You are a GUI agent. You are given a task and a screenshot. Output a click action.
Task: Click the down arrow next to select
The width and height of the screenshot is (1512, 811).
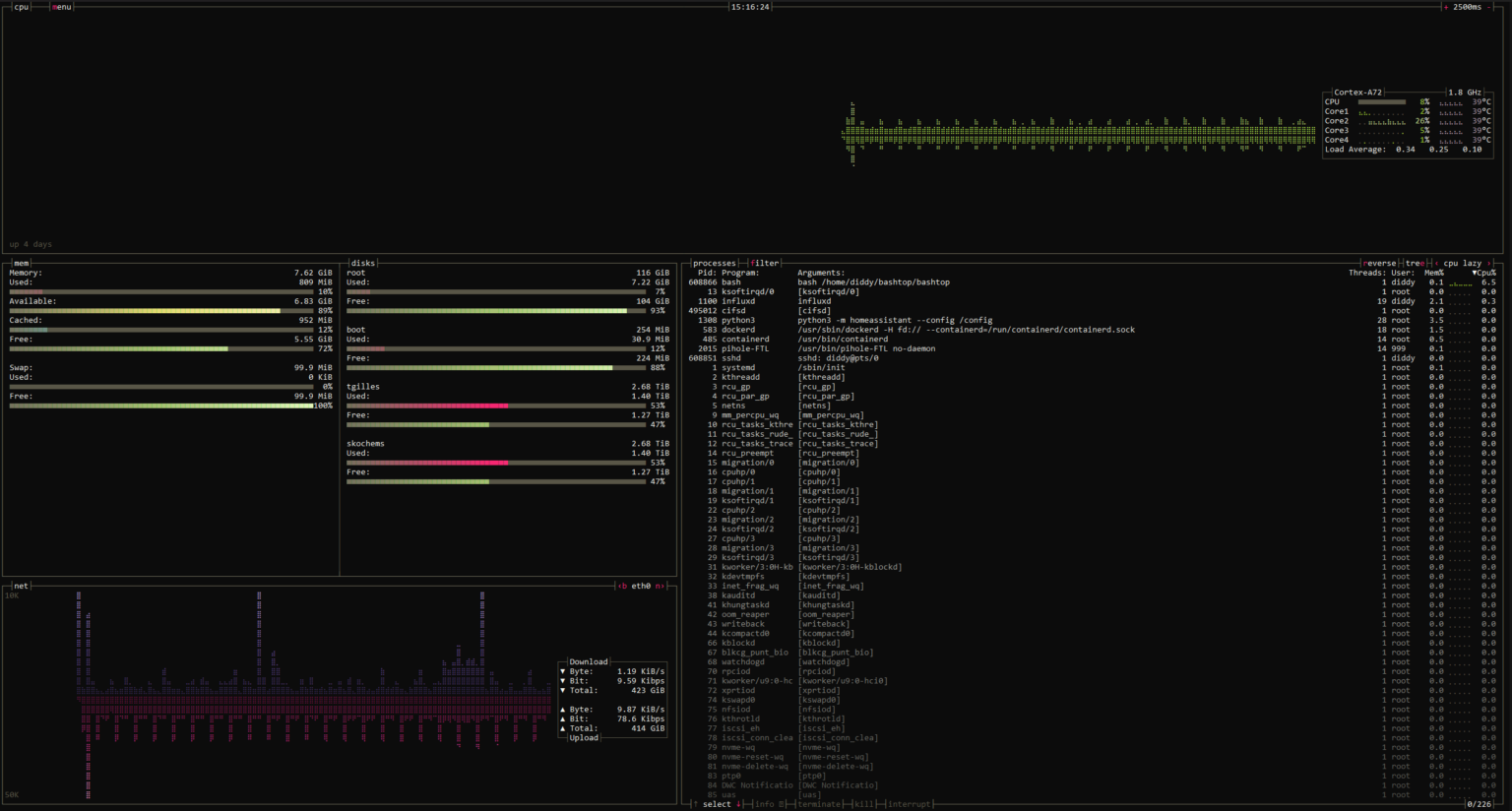tap(738, 804)
